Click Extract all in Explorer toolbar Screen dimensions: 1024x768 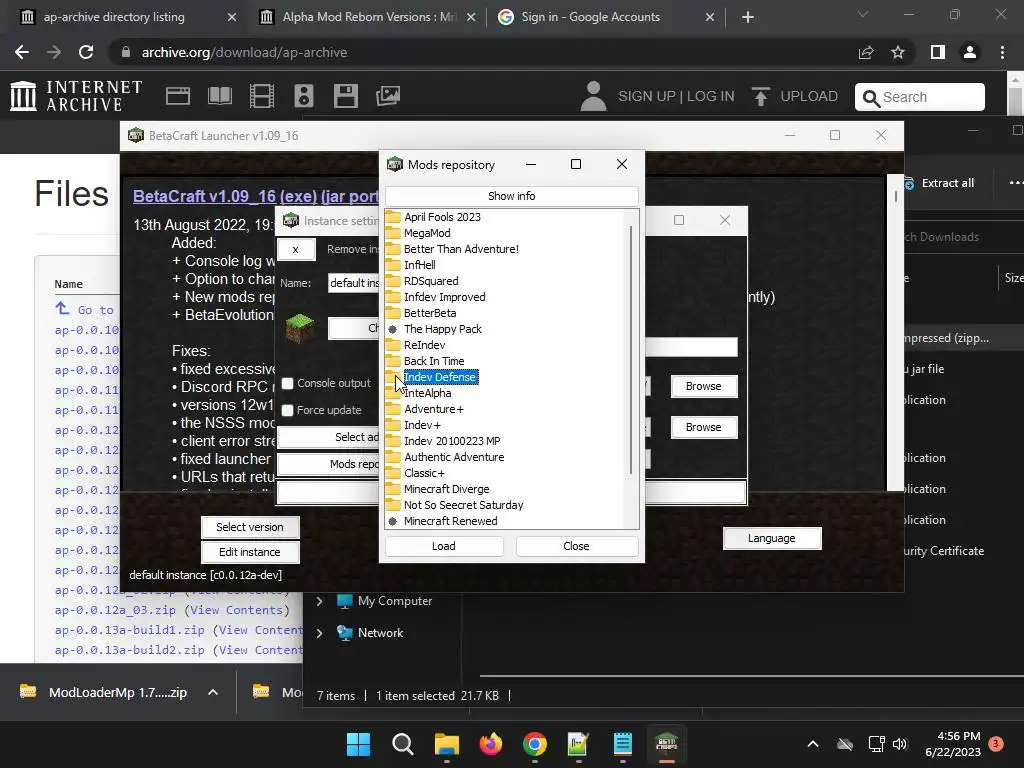pyautogui.click(x=940, y=184)
